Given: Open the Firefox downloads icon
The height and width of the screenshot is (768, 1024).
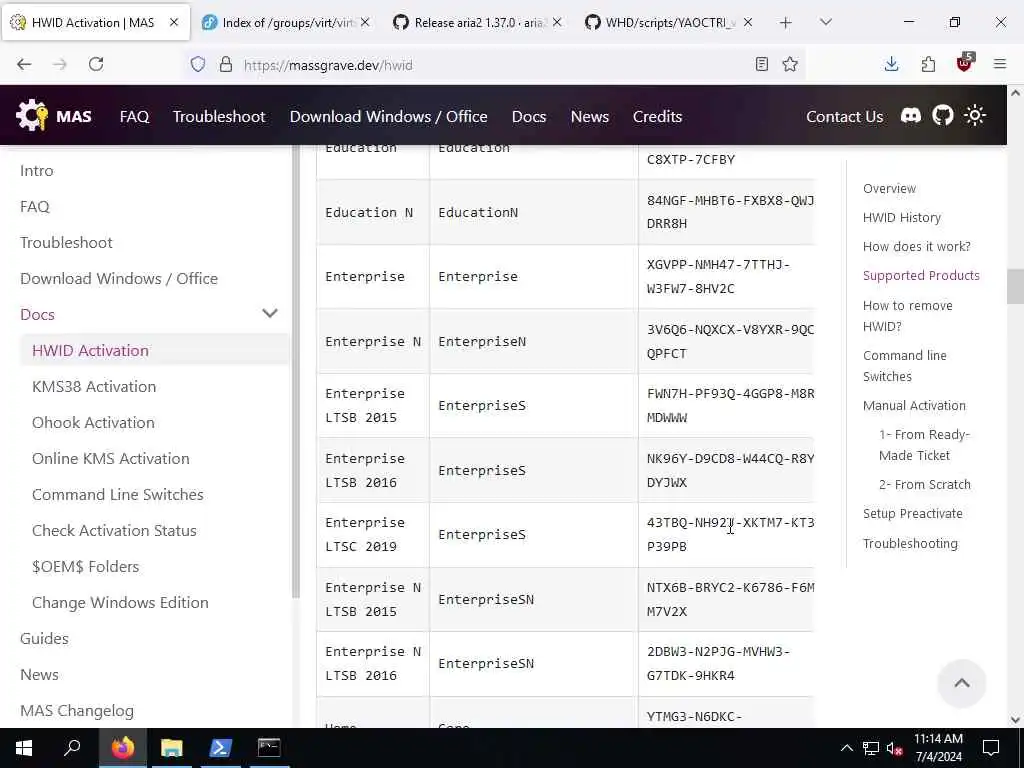Looking at the screenshot, I should (x=891, y=64).
